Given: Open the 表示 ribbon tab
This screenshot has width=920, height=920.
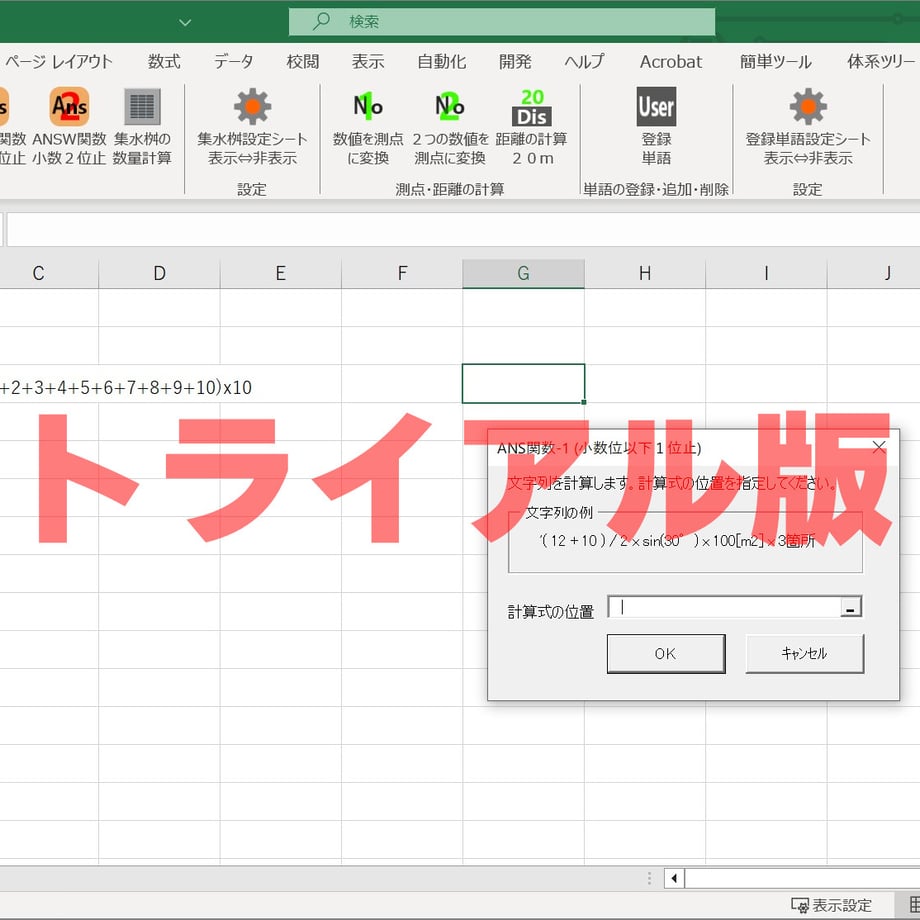Looking at the screenshot, I should (368, 62).
